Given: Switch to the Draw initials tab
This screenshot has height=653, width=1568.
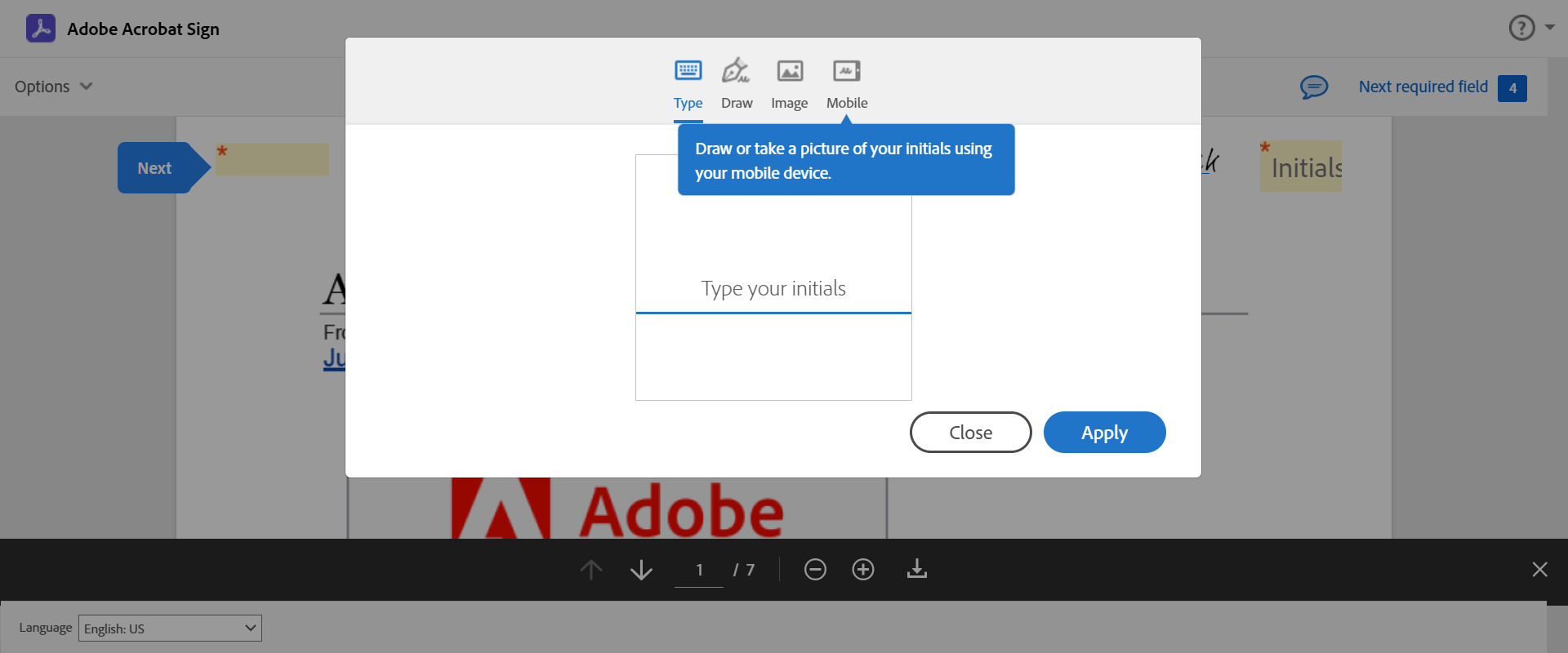Looking at the screenshot, I should coord(737,85).
